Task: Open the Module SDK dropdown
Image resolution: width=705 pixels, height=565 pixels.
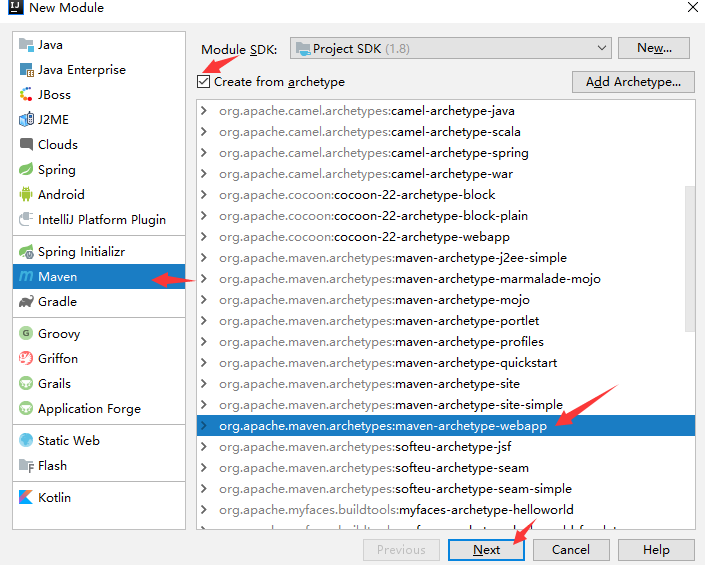Action: click(x=451, y=48)
